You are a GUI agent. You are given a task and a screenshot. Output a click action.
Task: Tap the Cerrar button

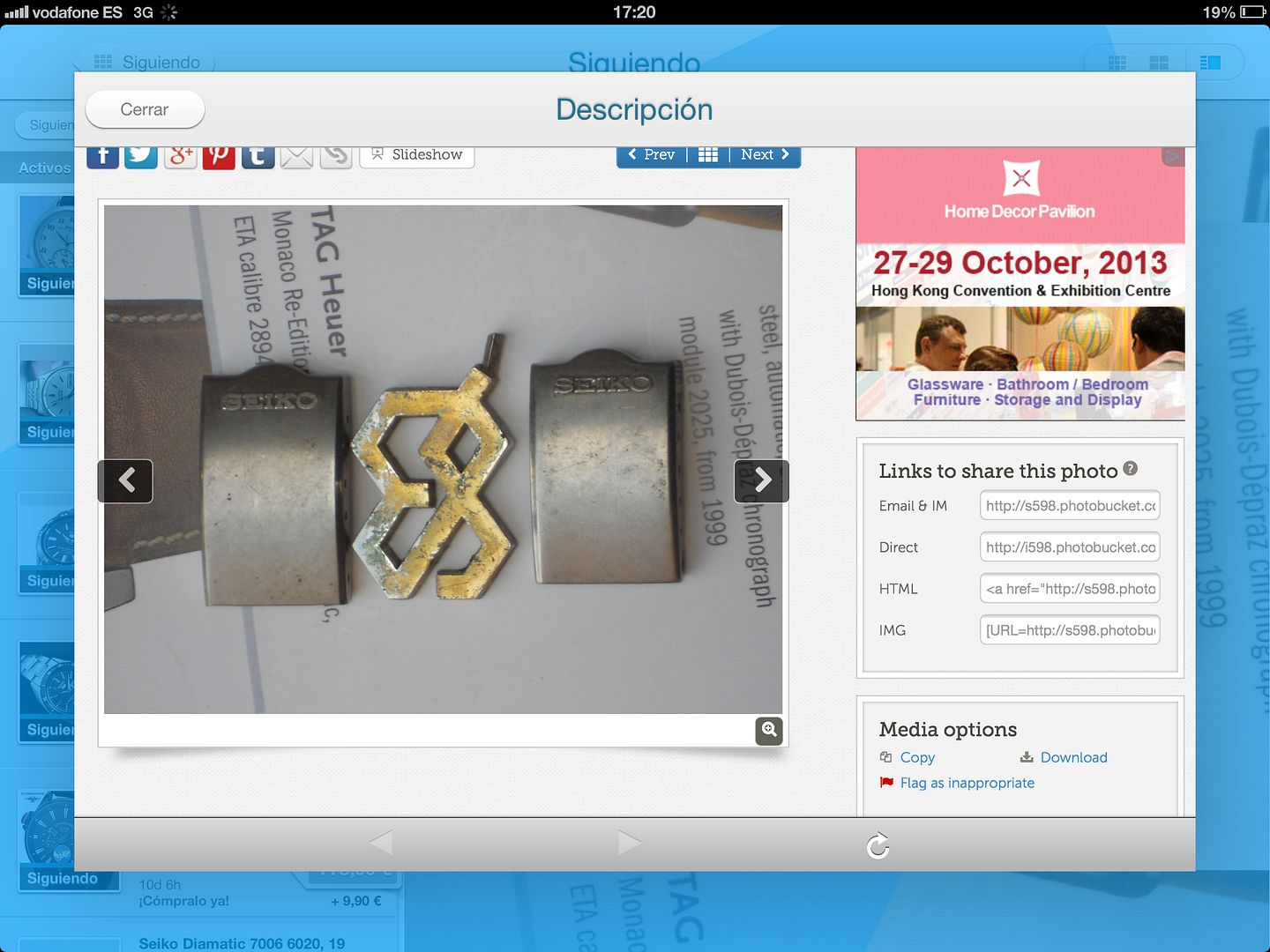pos(145,109)
